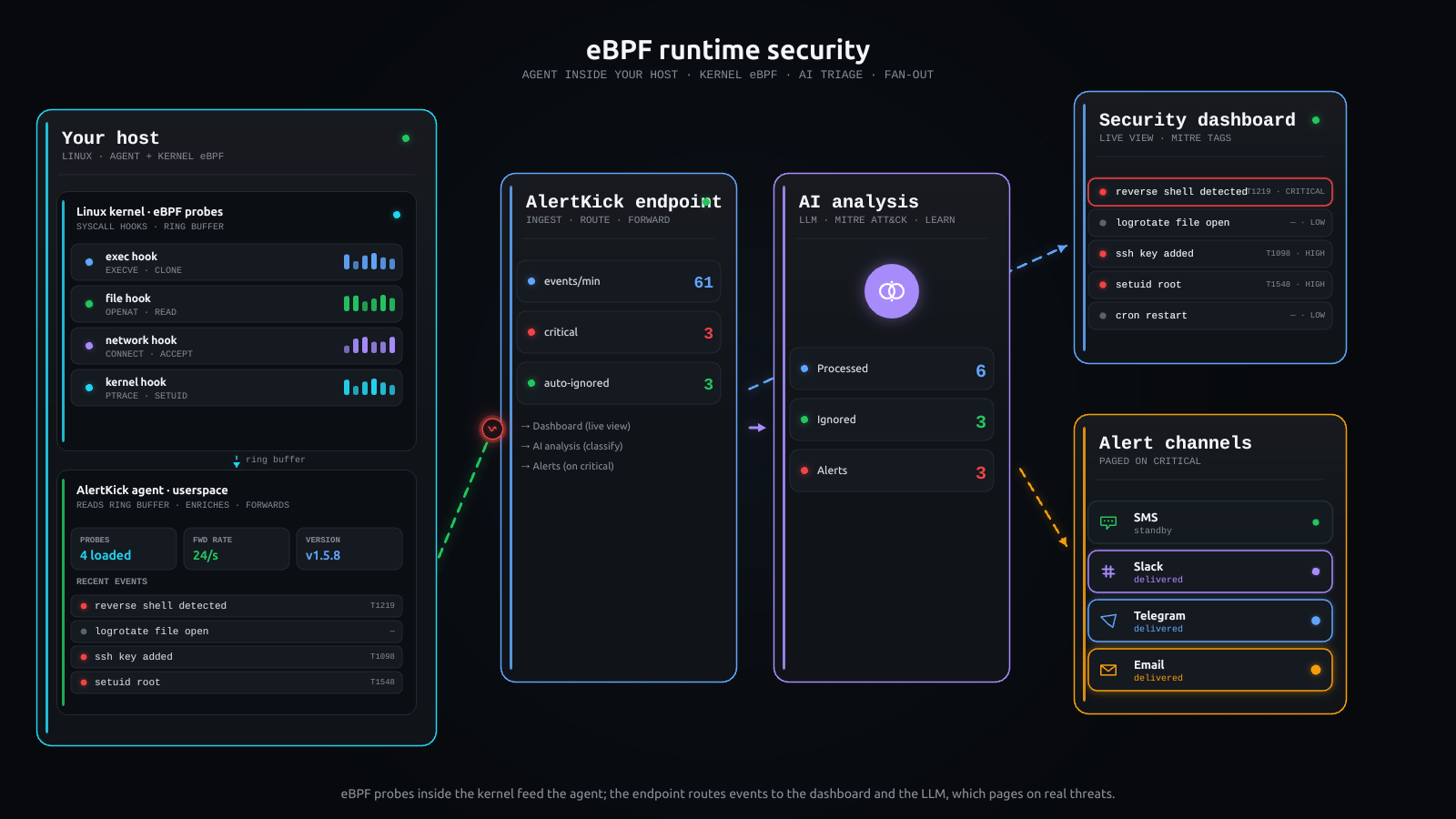Click the Security dashboard green status dot
Image resolution: width=1456 pixels, height=819 pixels.
click(1316, 120)
